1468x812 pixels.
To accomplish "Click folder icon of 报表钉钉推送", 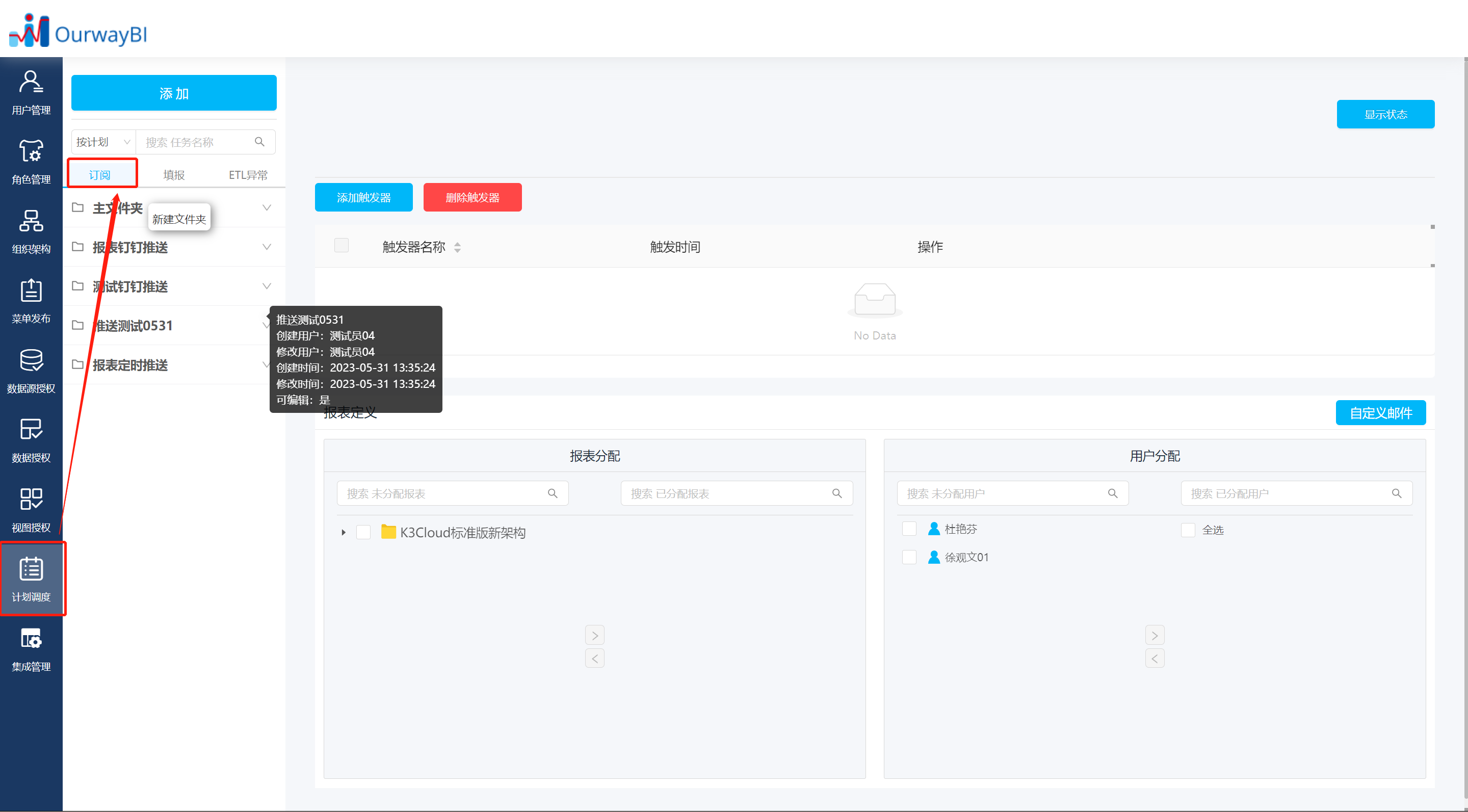I will (78, 247).
